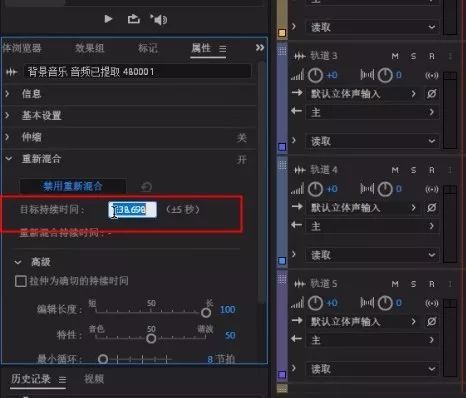
Task: Expand the 伸缩 section
Action: tap(7, 137)
